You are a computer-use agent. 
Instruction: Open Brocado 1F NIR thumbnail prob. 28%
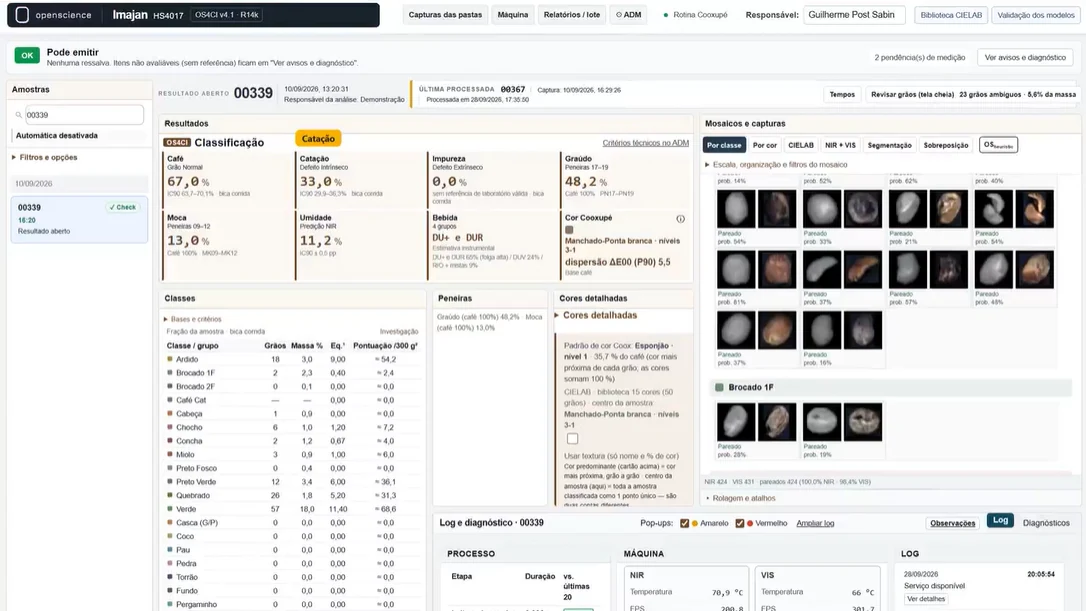coord(736,421)
